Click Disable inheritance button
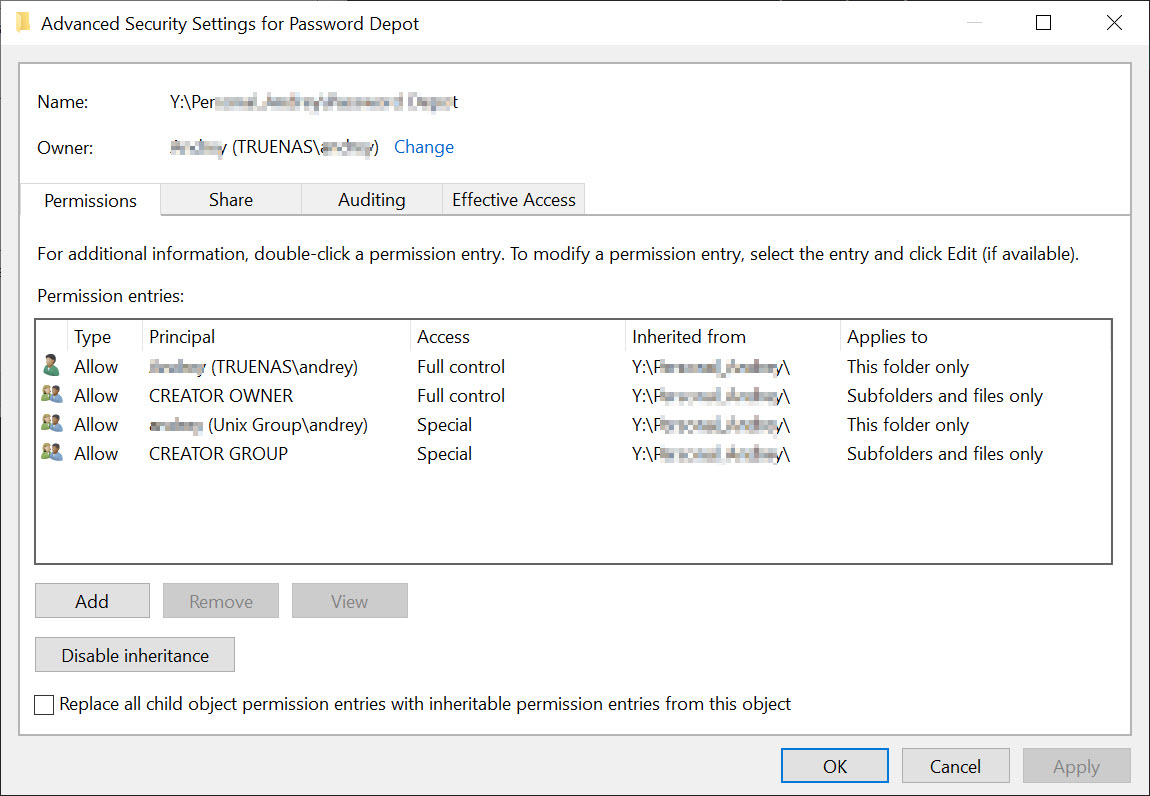The width and height of the screenshot is (1150, 796). point(135,654)
